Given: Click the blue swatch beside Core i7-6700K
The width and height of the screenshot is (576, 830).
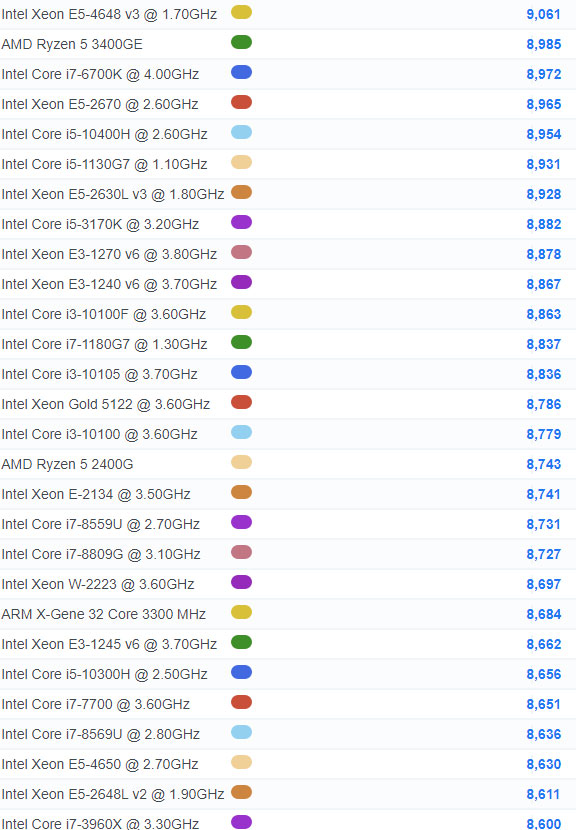Looking at the screenshot, I should 241,73.
